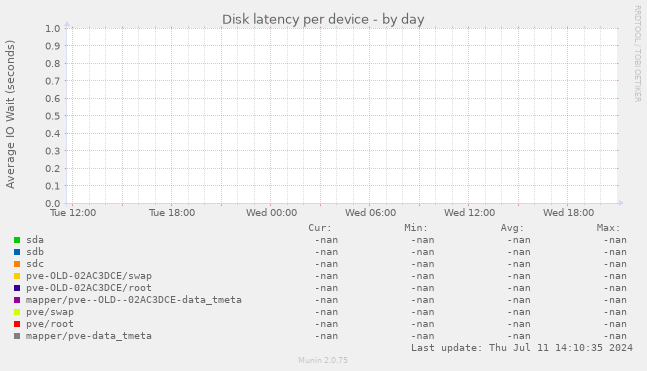Click the gray mapper/pve-data_tmeta swatch

click(x=17, y=336)
